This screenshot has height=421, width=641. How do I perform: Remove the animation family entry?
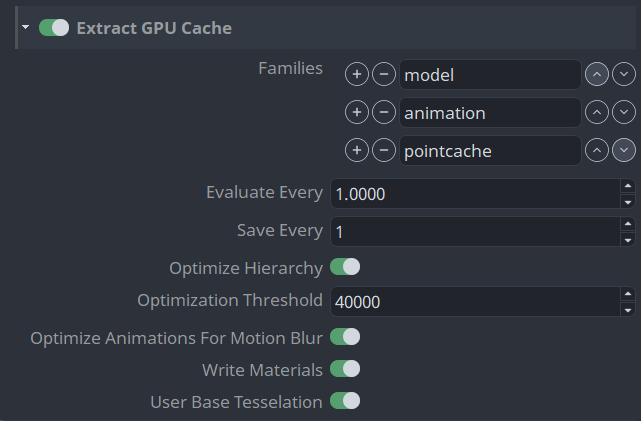coord(383,113)
